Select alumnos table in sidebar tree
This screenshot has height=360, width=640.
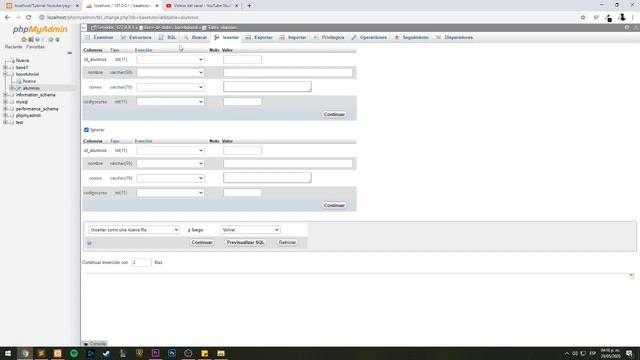(31, 88)
